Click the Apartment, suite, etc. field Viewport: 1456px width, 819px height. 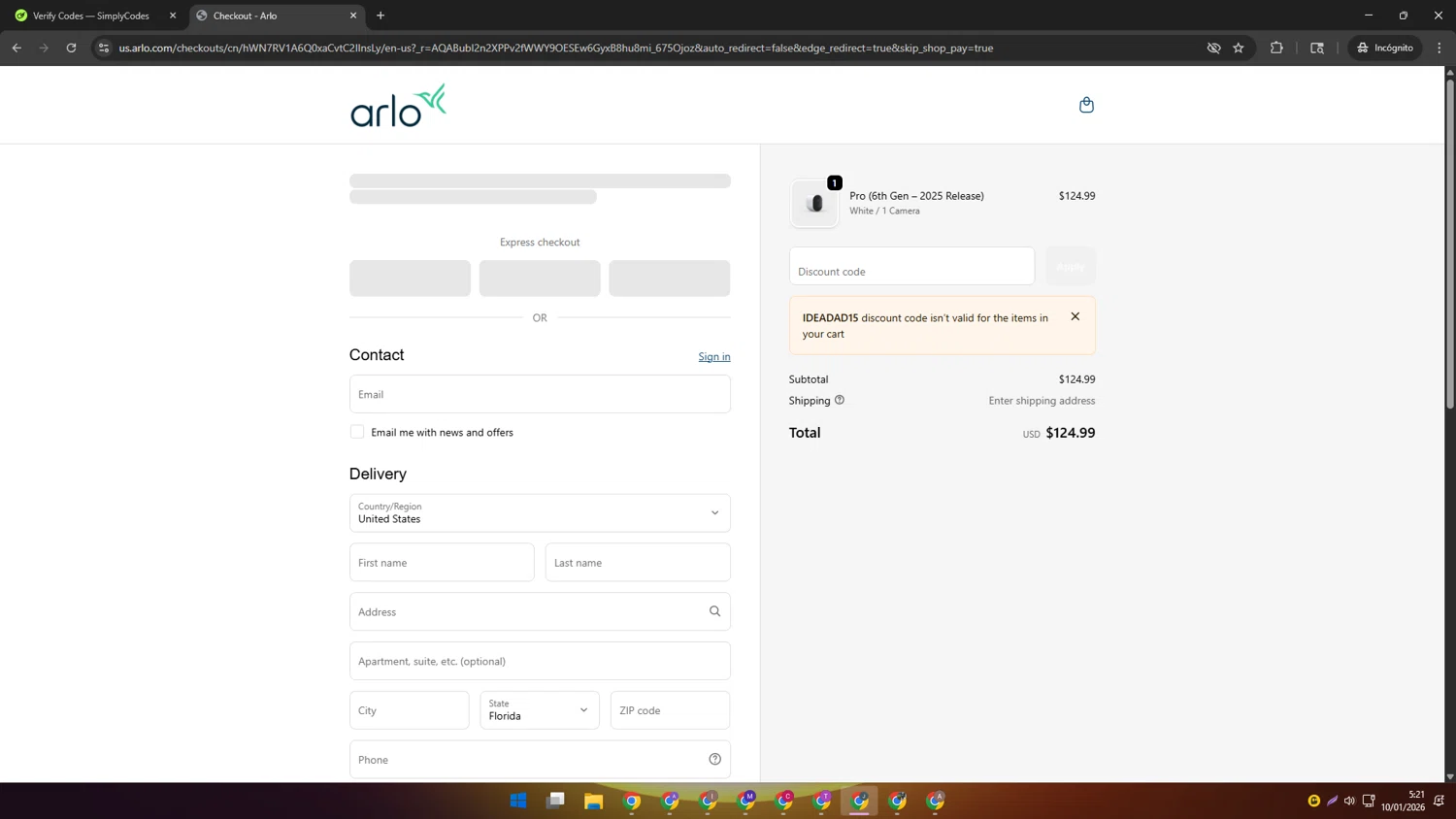[540, 661]
